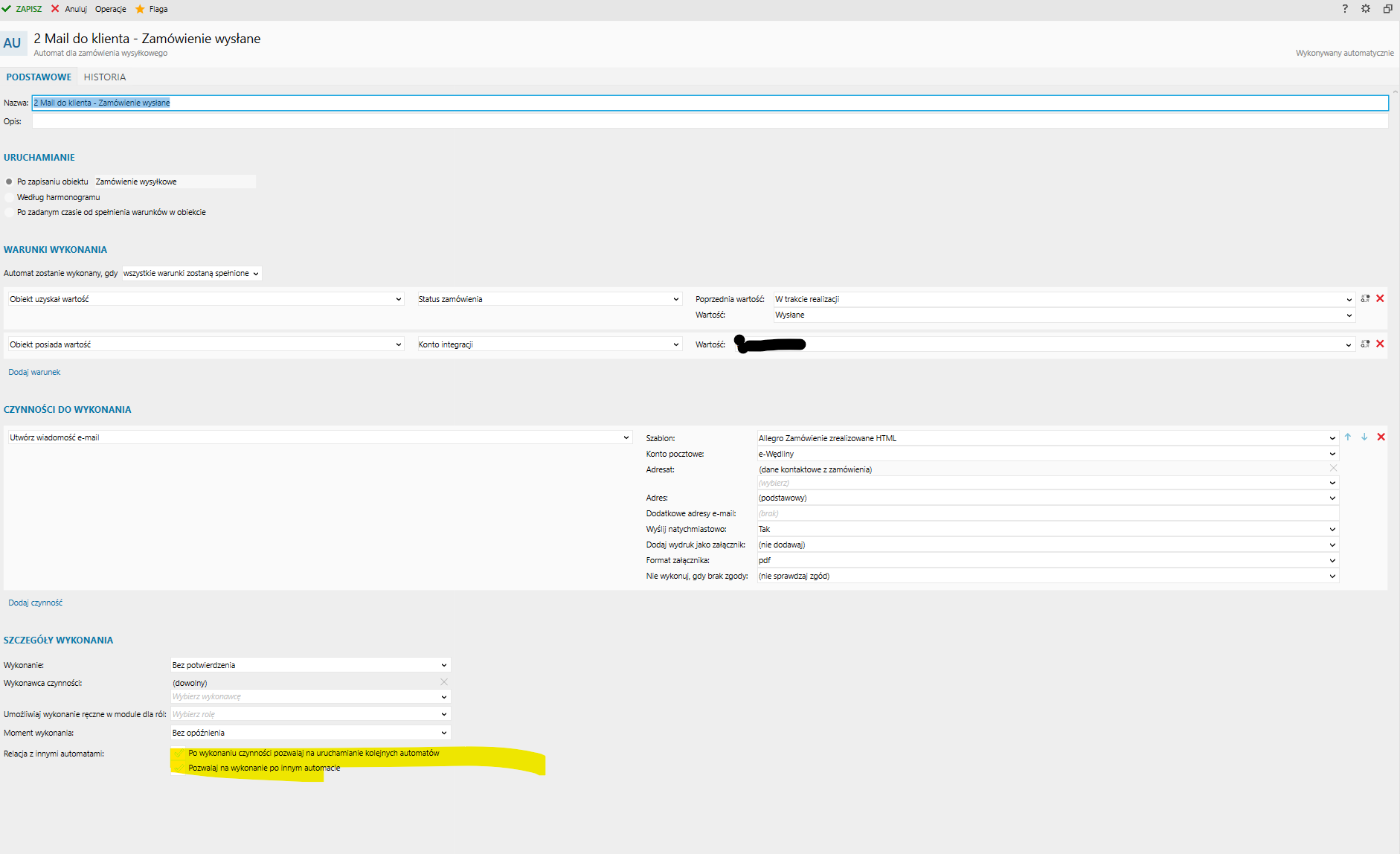The width and height of the screenshot is (1400, 854).
Task: Click the Dodaj czynność link
Action: pyautogui.click(x=35, y=603)
